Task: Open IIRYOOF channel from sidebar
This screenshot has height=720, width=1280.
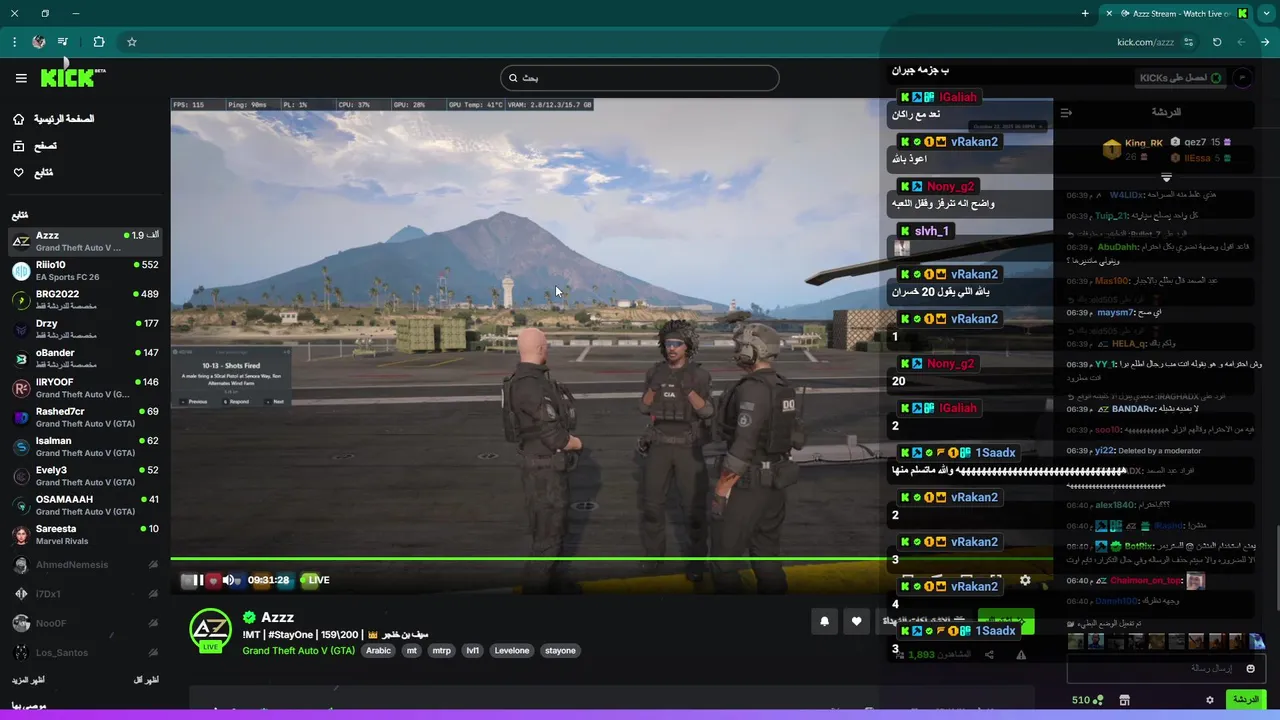Action: pyautogui.click(x=85, y=388)
